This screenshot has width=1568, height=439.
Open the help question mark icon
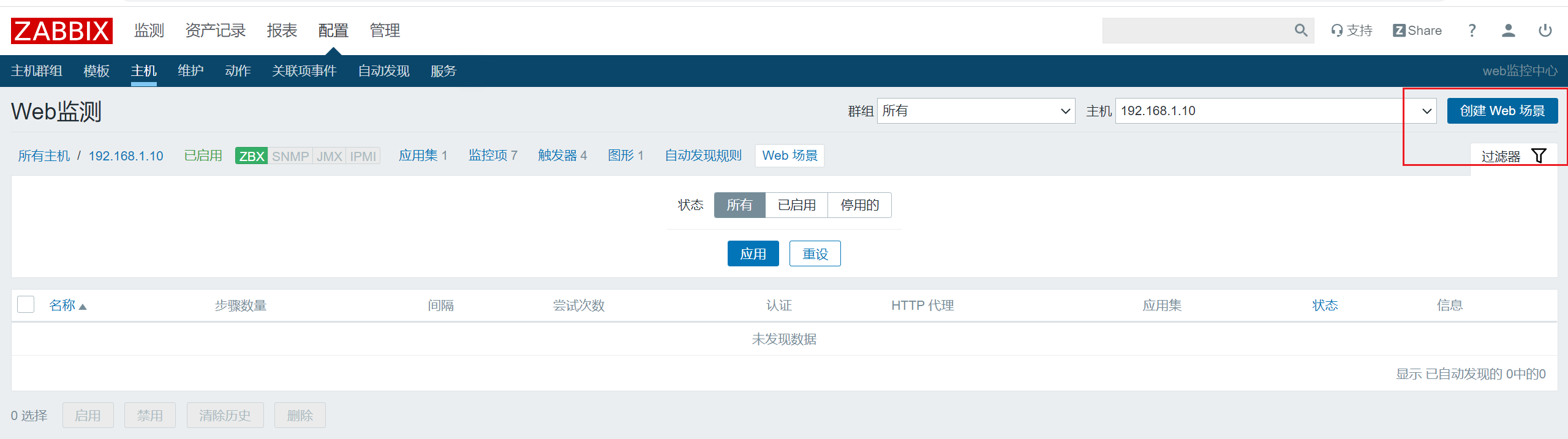pos(1472,31)
